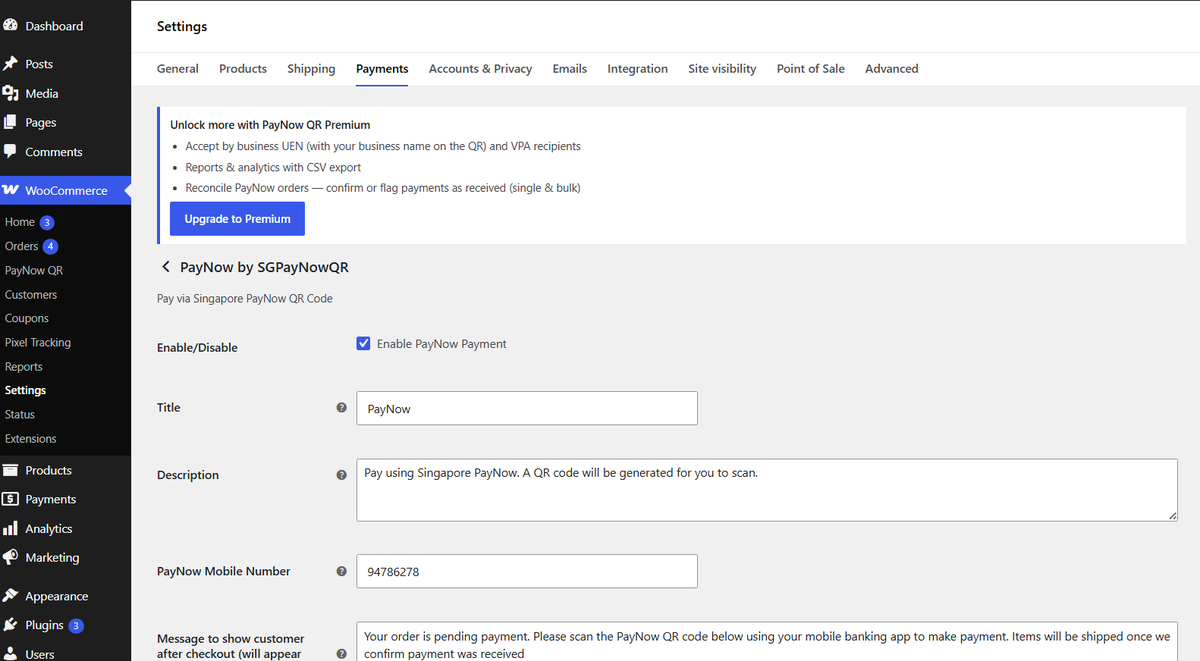This screenshot has height=661, width=1200.
Task: Select the Payments tab
Action: [382, 69]
